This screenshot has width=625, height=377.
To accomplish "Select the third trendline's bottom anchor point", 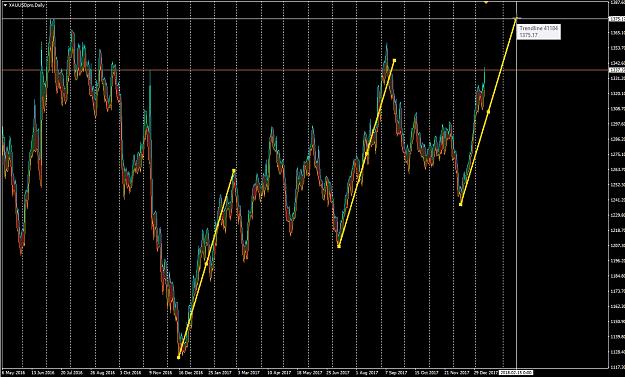I will (x=461, y=204).
